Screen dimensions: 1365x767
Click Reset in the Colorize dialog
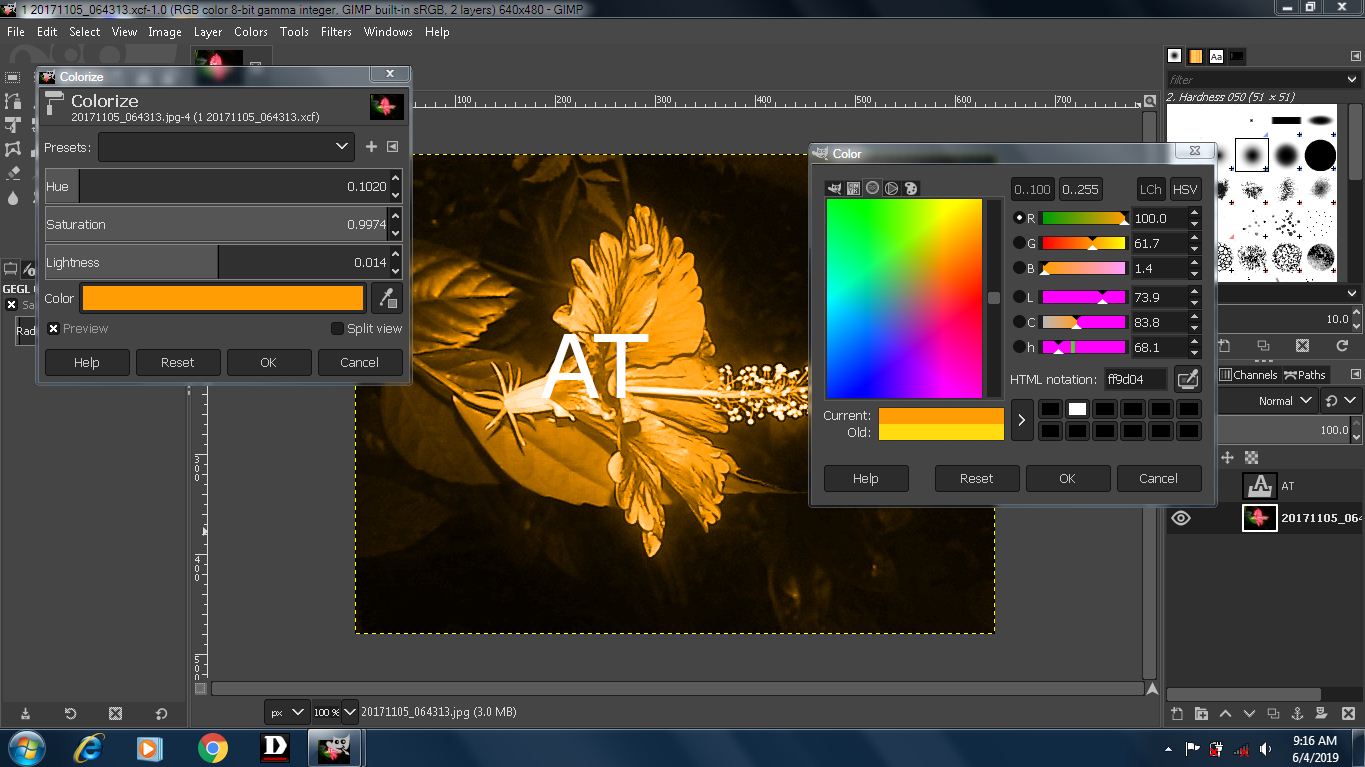177,362
